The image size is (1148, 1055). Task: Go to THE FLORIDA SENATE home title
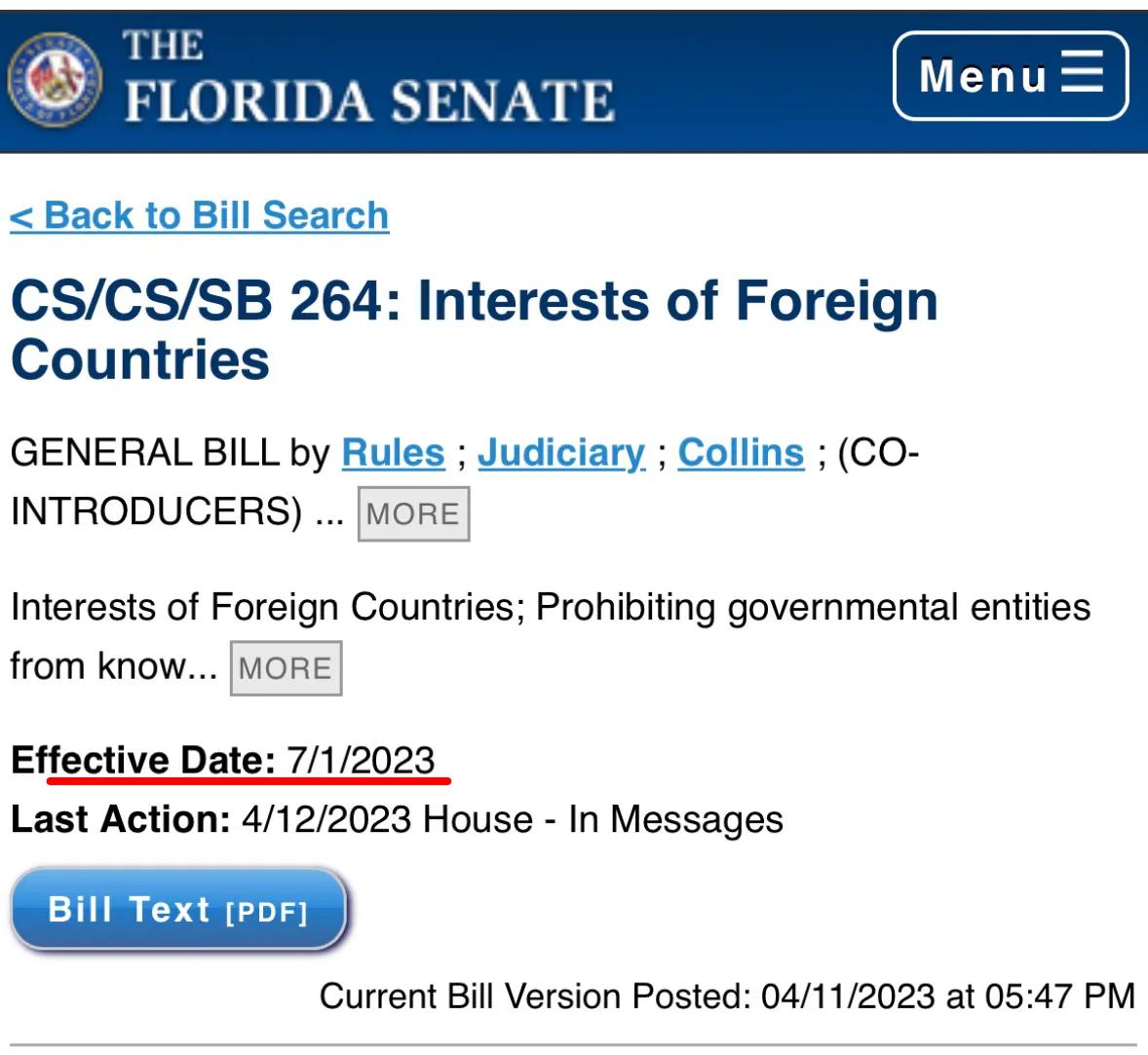pos(369,78)
